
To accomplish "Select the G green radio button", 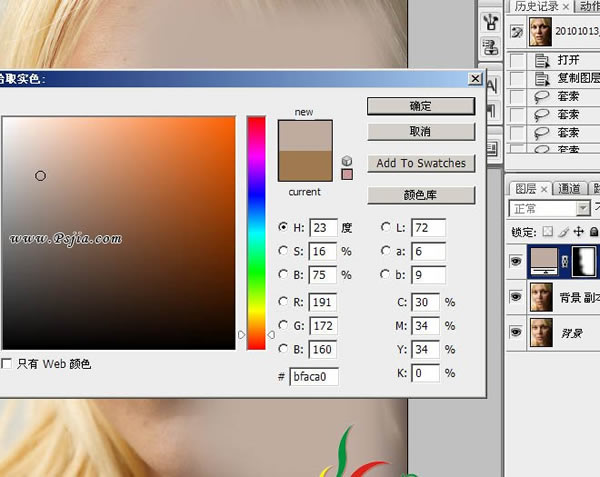I will pyautogui.click(x=283, y=325).
